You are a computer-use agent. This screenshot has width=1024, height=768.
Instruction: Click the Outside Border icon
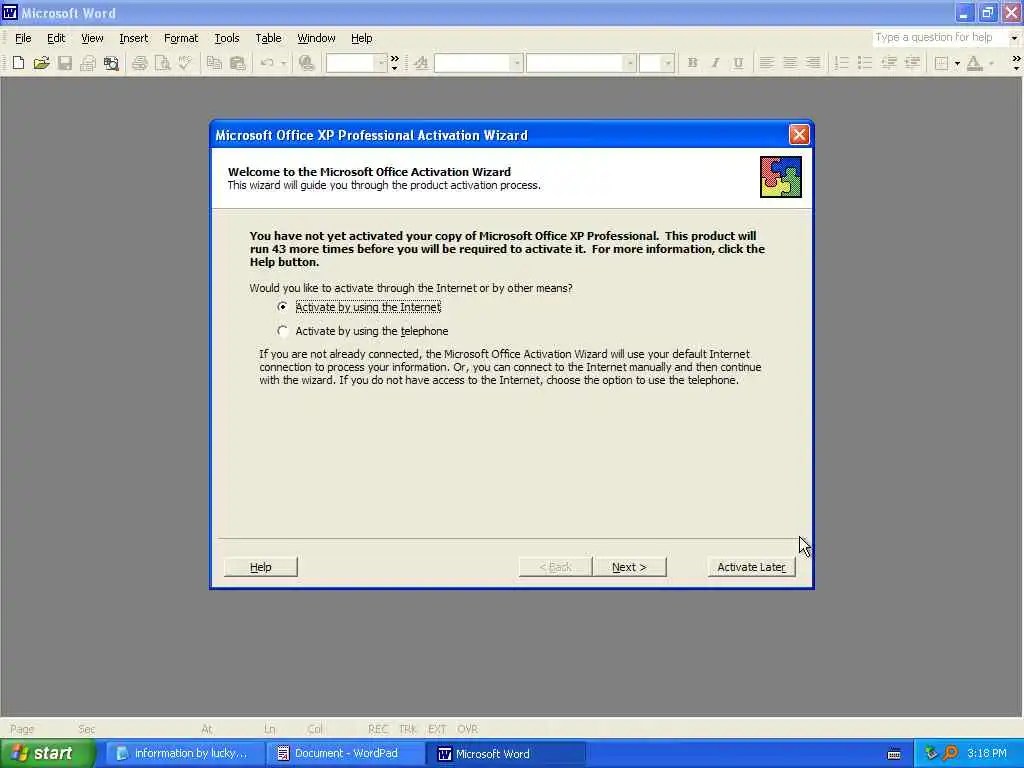coord(941,63)
